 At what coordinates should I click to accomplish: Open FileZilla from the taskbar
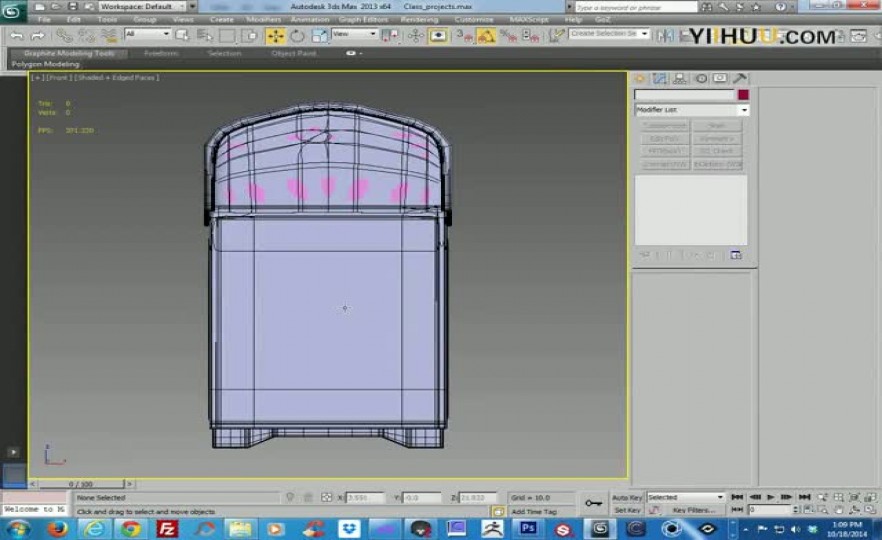tap(167, 529)
